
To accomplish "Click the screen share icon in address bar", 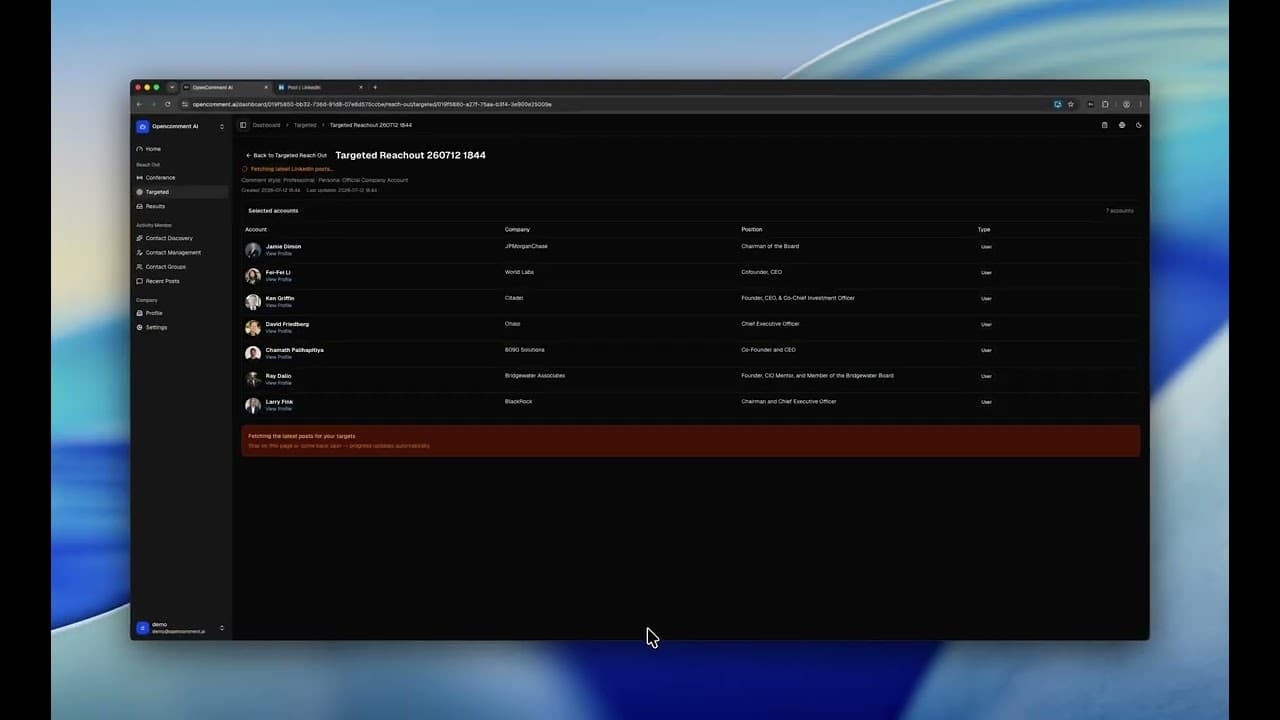I will [1057, 104].
